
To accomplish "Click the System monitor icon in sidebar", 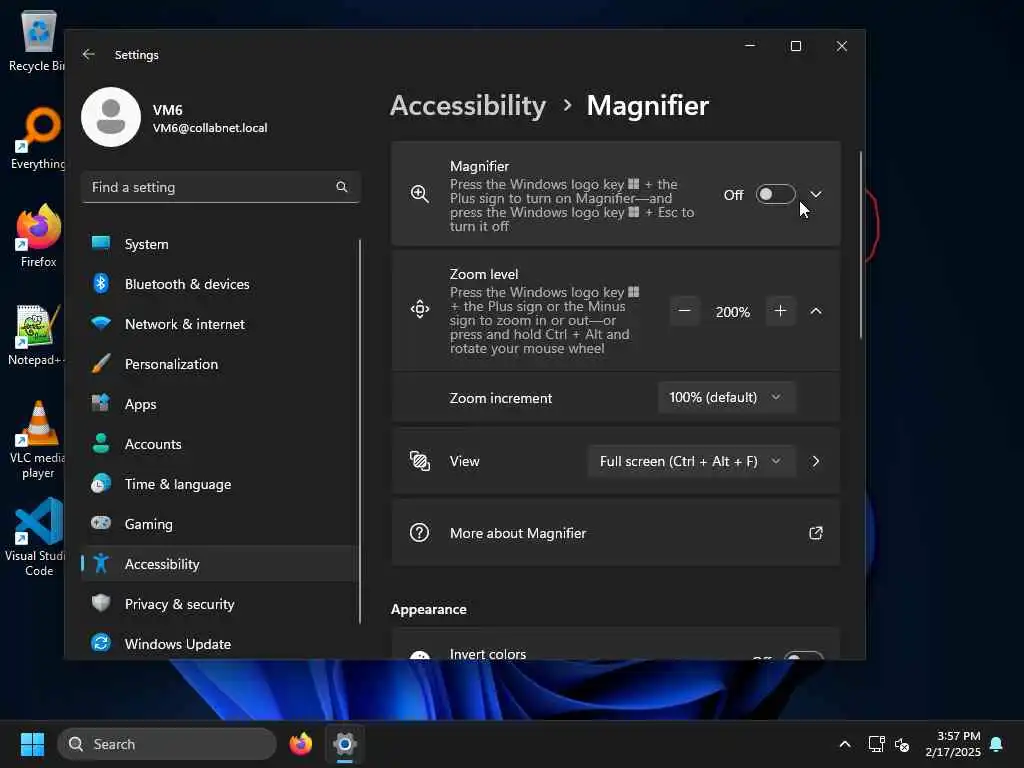I will 101,244.
